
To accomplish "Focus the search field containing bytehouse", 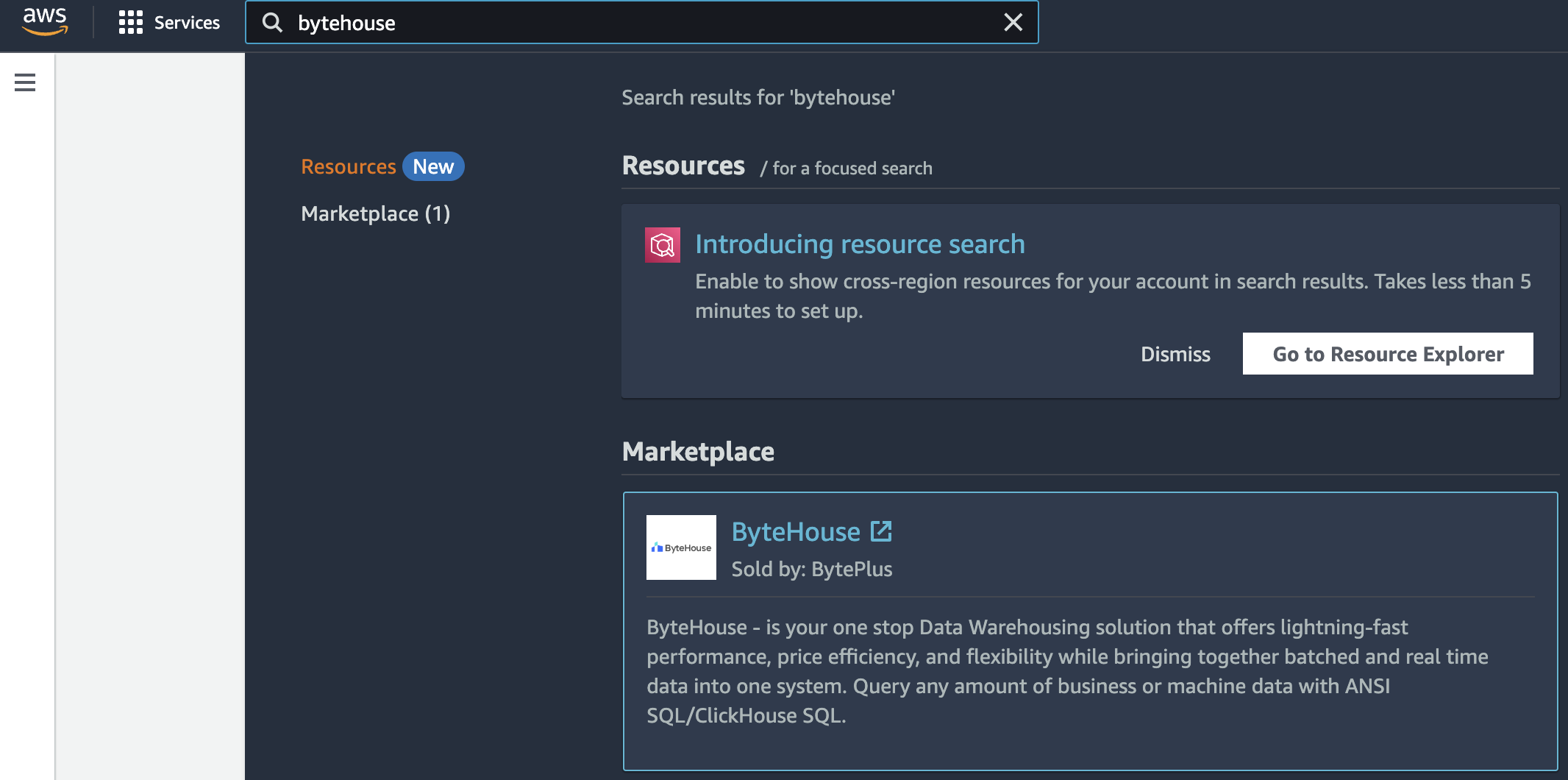I will point(641,23).
